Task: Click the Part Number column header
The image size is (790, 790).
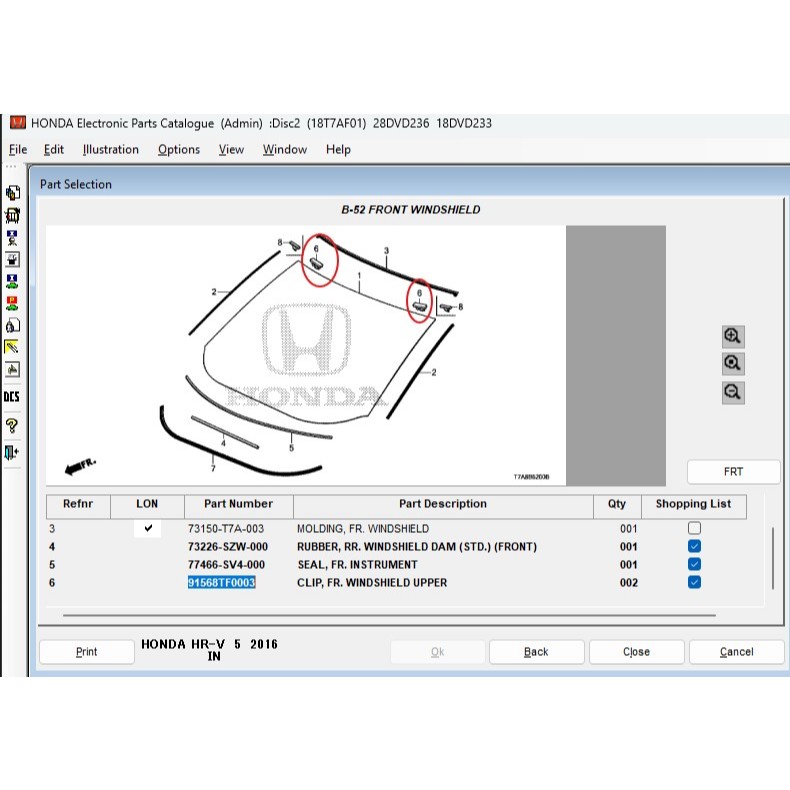Action: tap(239, 506)
